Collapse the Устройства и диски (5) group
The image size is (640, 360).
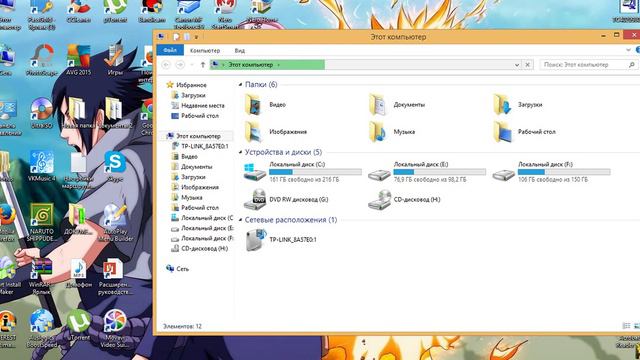pyautogui.click(x=240, y=152)
